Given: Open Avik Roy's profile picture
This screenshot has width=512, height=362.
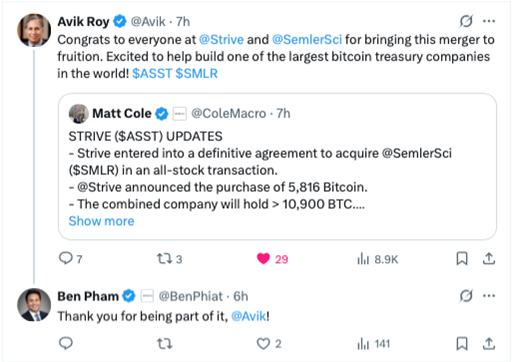Looking at the screenshot, I should pos(34,30).
